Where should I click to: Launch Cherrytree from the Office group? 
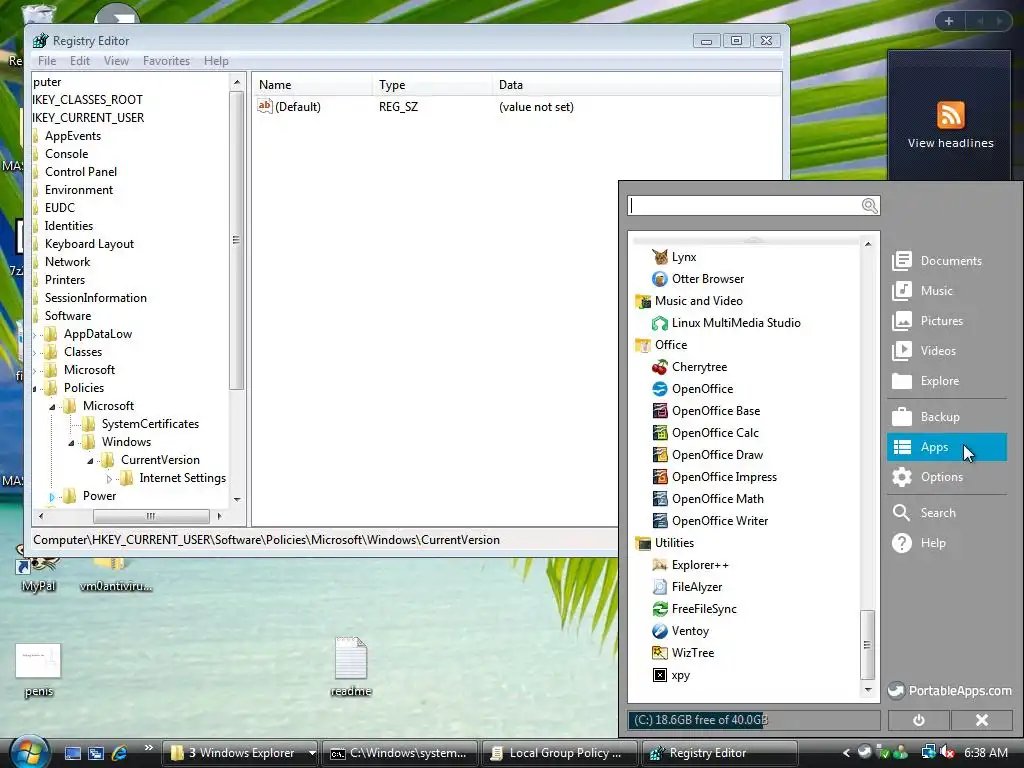pos(690,367)
